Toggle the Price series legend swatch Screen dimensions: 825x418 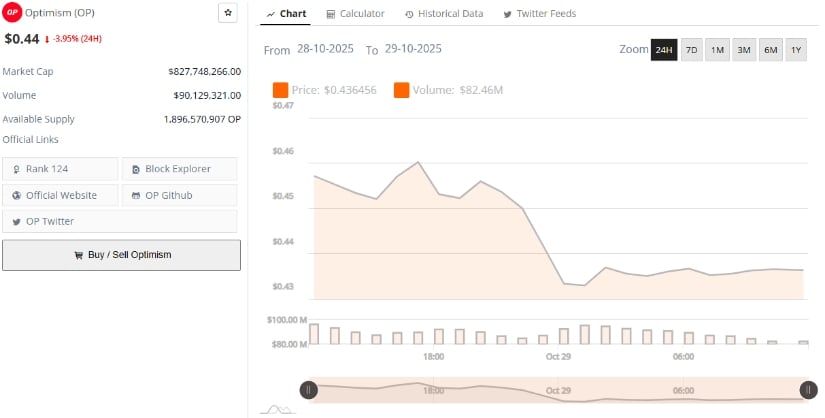pos(280,91)
